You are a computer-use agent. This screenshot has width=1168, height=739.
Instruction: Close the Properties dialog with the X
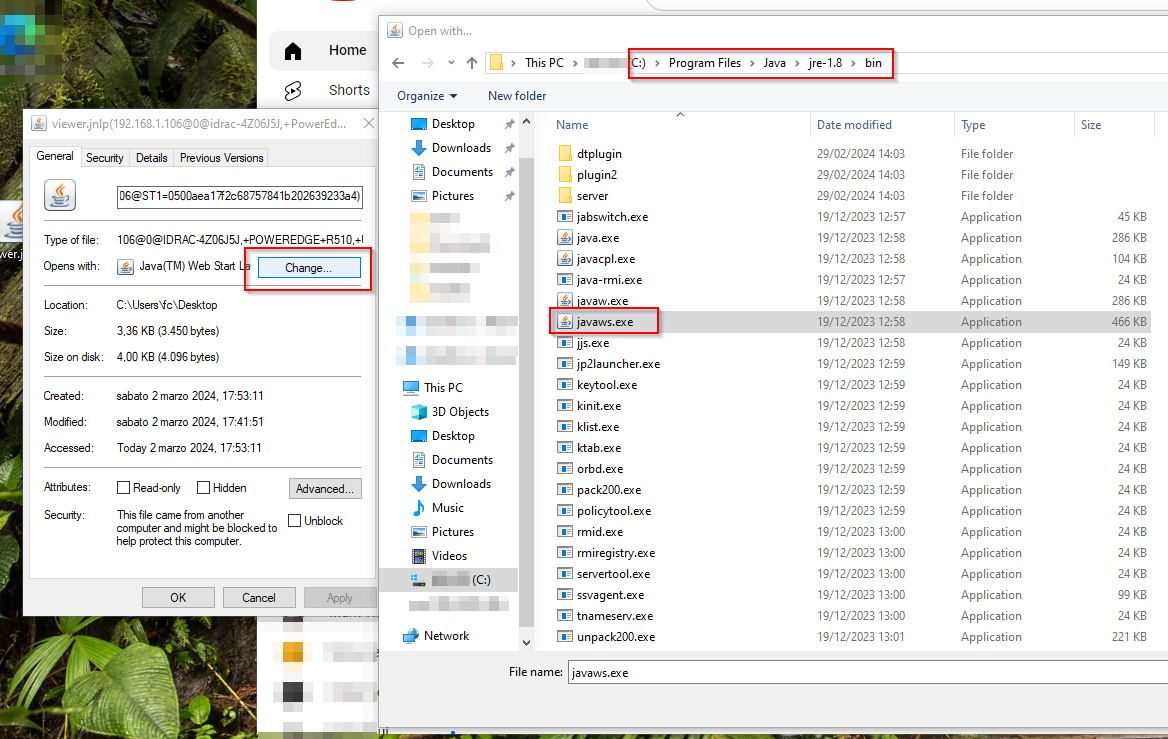click(x=368, y=123)
